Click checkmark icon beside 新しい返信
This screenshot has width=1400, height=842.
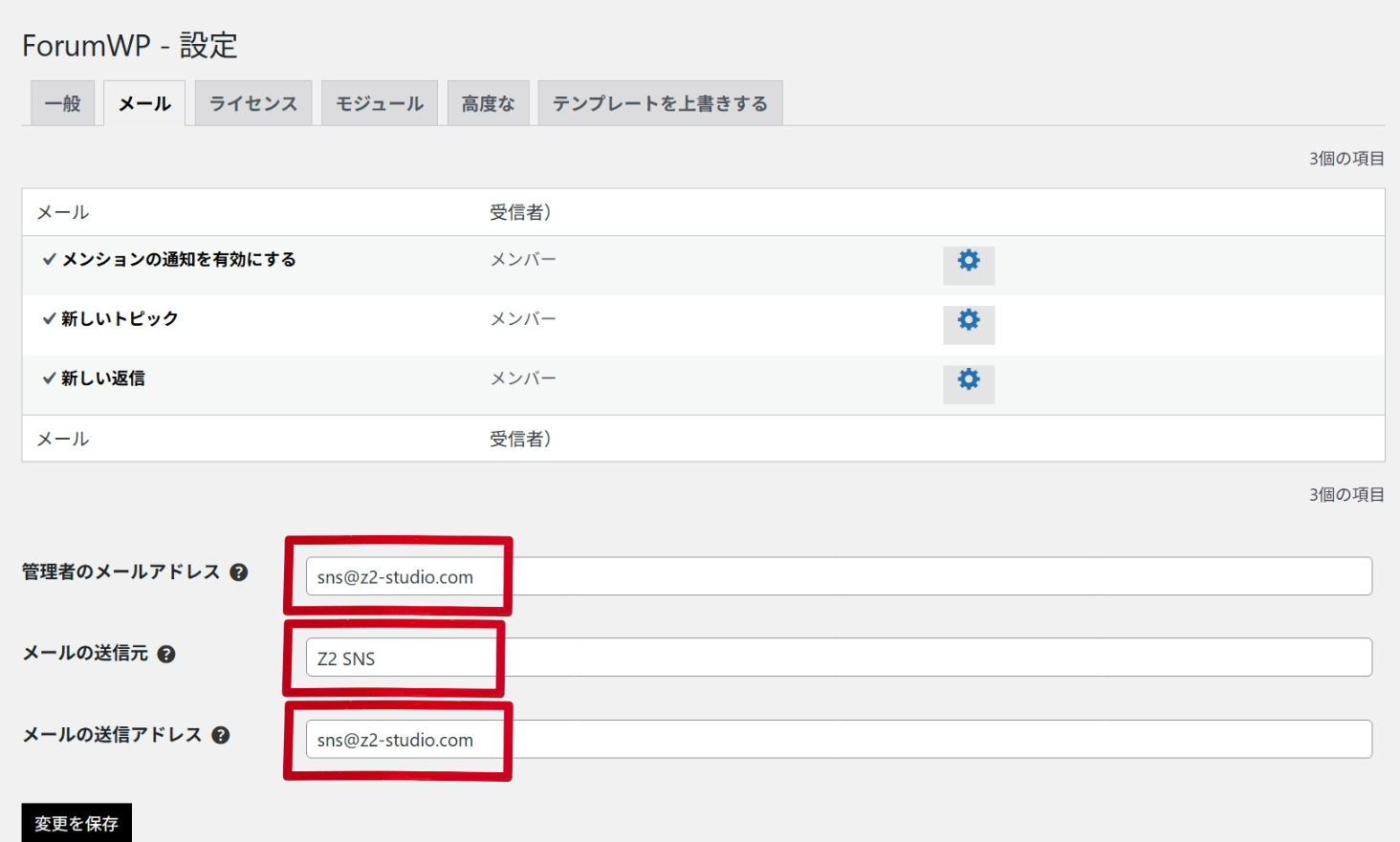tap(49, 378)
